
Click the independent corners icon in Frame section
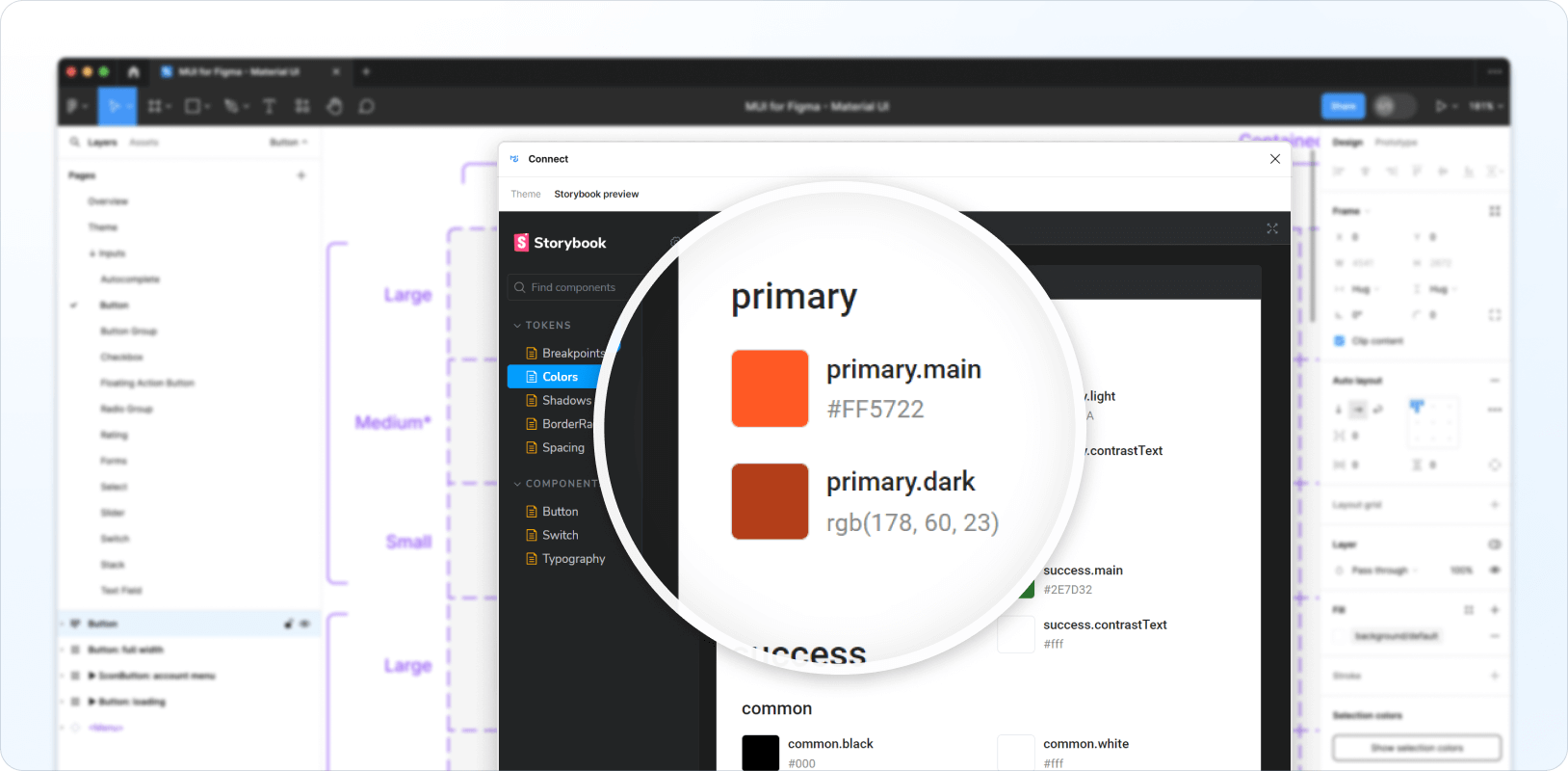[x=1495, y=315]
